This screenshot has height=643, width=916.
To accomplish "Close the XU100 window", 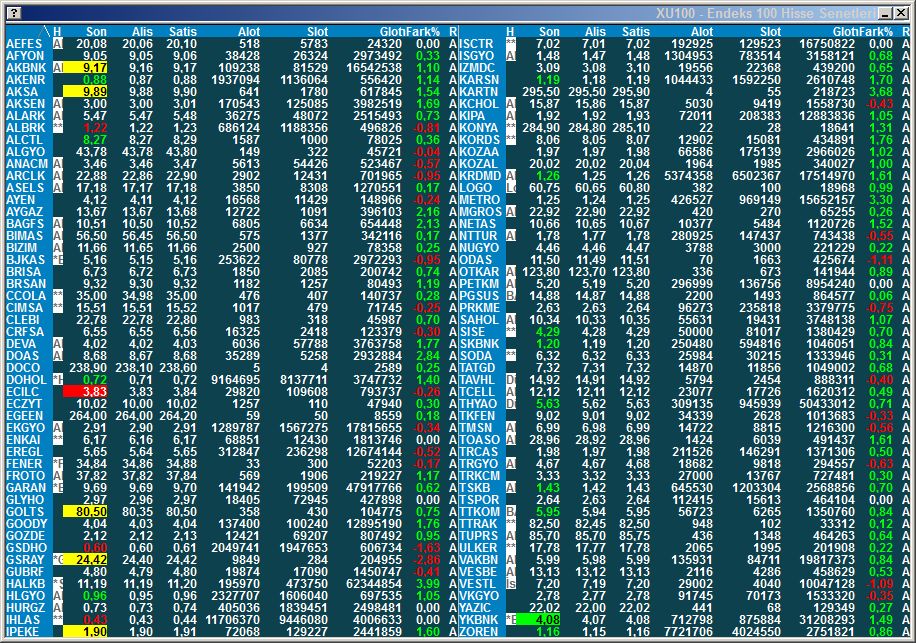I will tap(901, 13).
